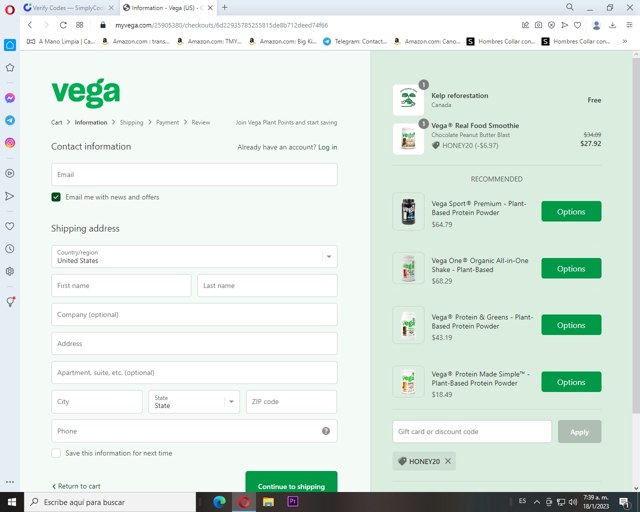Open the tab grid speed dial icon
Viewport: 640px width, 512px height.
point(80,25)
